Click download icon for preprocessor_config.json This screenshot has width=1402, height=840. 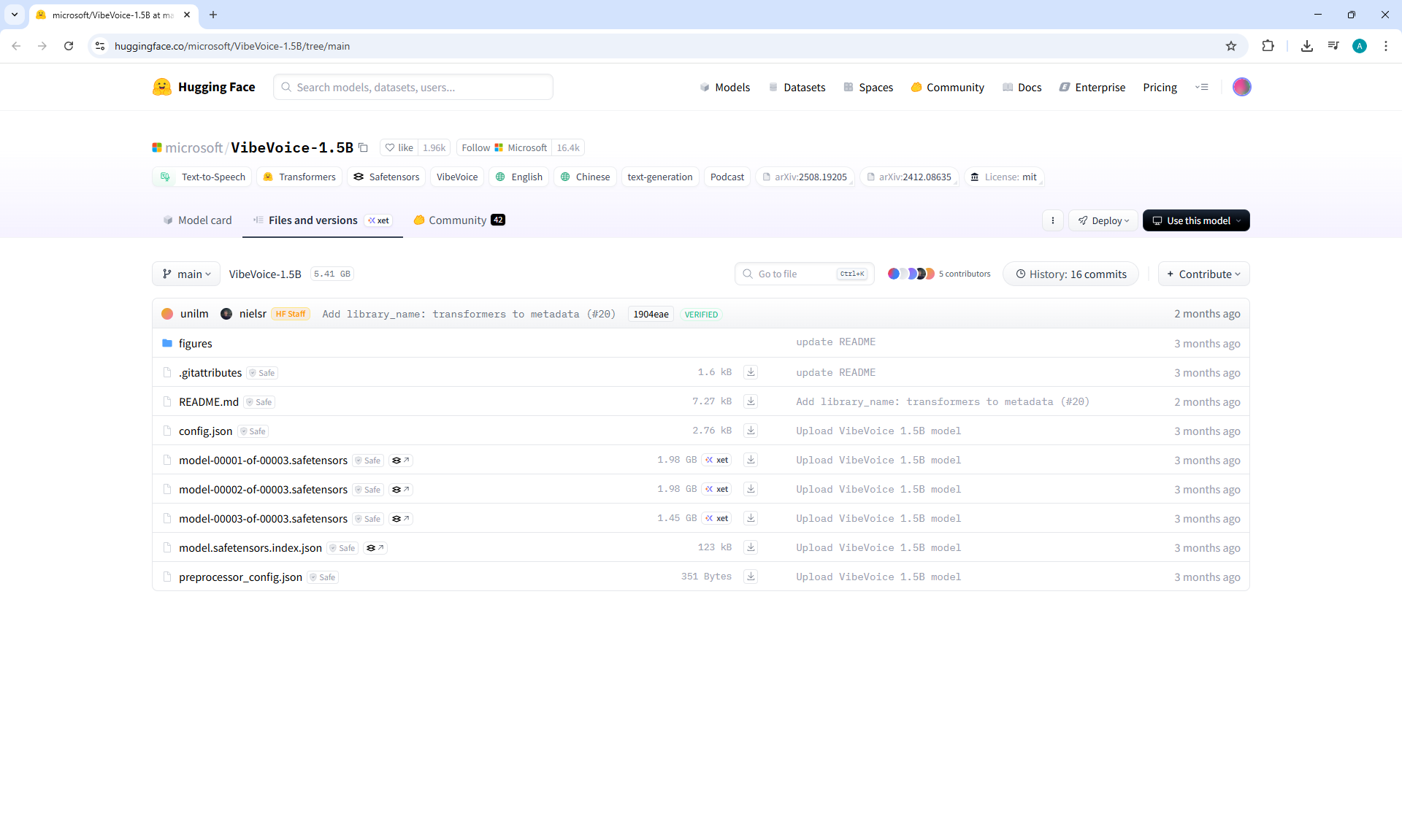click(x=750, y=577)
